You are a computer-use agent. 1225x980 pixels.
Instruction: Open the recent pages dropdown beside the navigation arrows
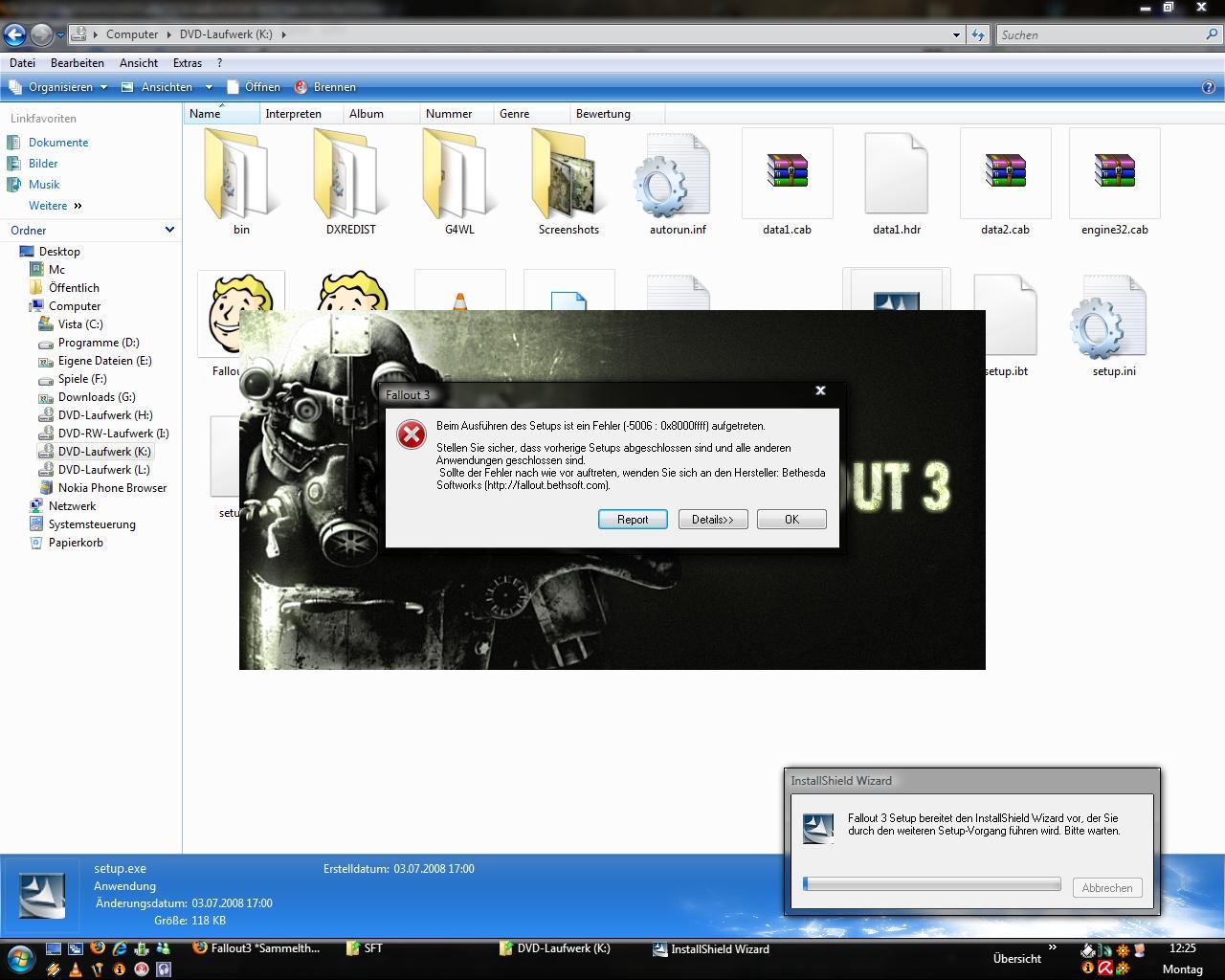60,35
